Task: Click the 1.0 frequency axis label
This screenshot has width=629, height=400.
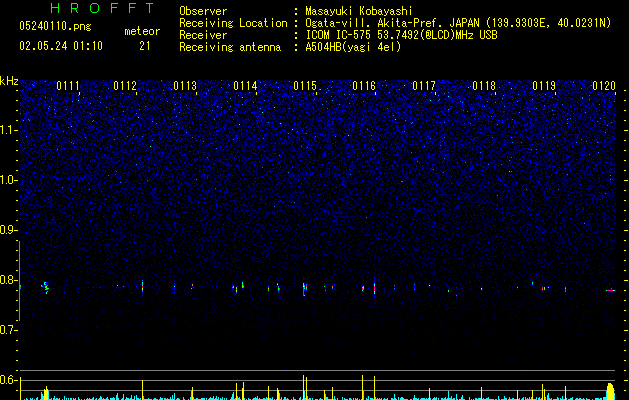Action: pos(9,180)
